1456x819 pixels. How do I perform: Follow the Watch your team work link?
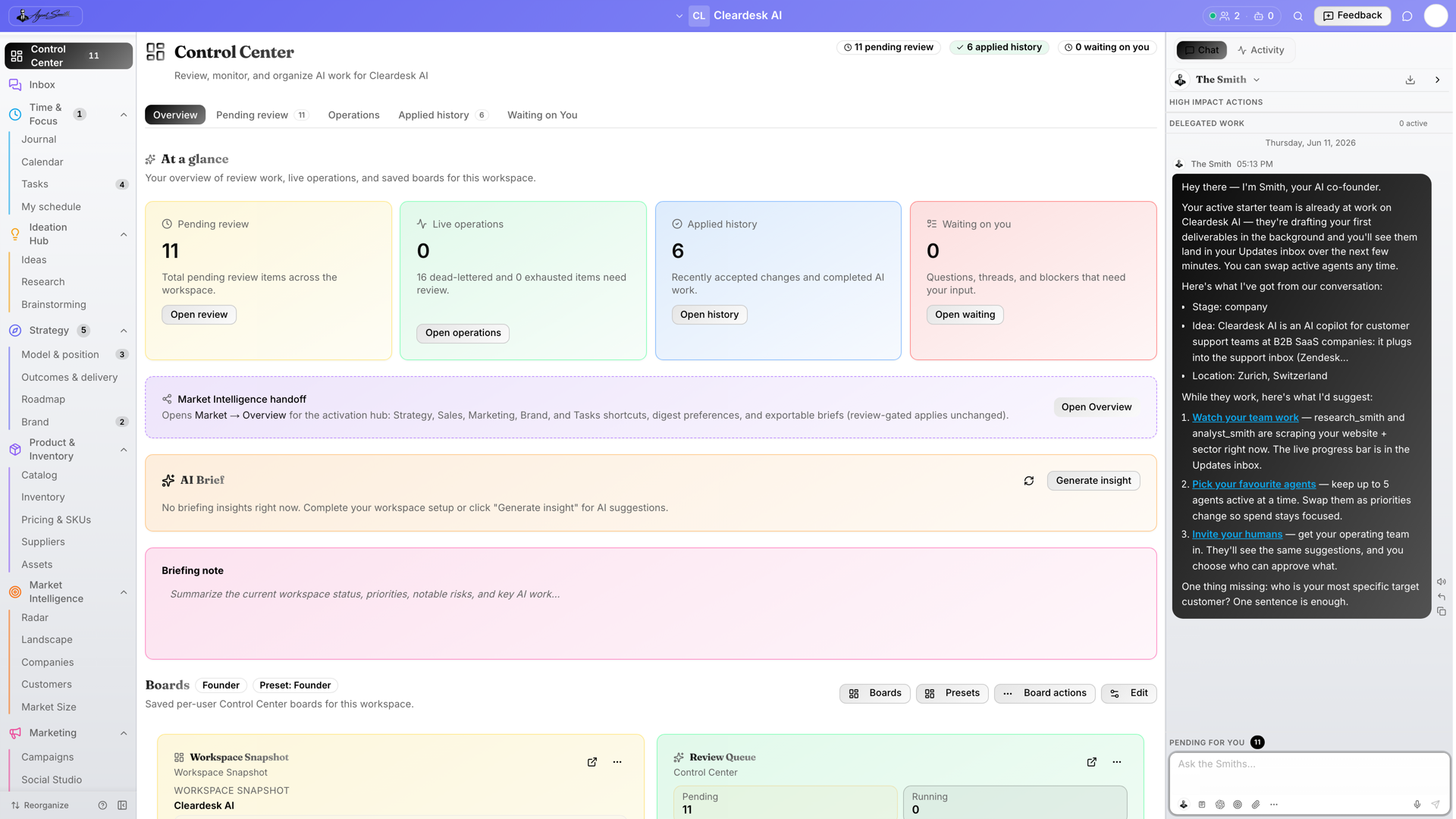[1245, 418]
